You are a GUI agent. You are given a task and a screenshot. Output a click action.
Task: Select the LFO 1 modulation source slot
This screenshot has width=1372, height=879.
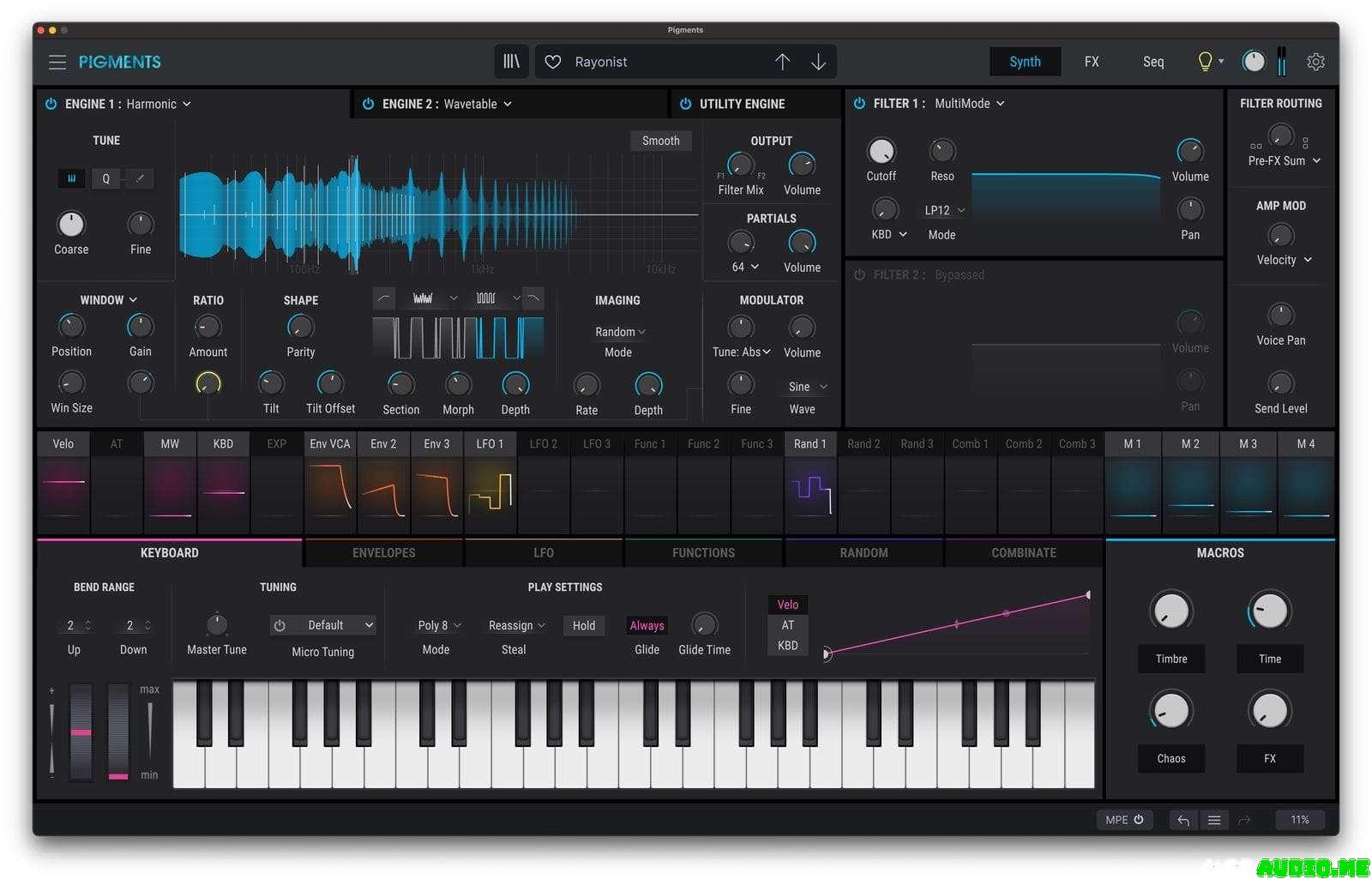click(x=490, y=482)
